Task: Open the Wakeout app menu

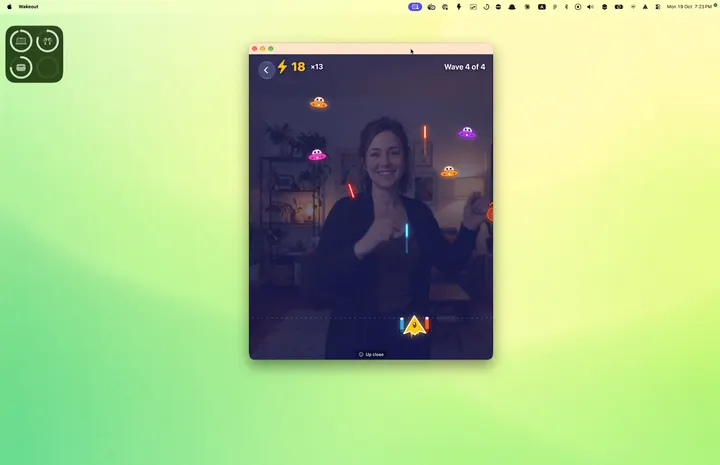Action: 28,6
